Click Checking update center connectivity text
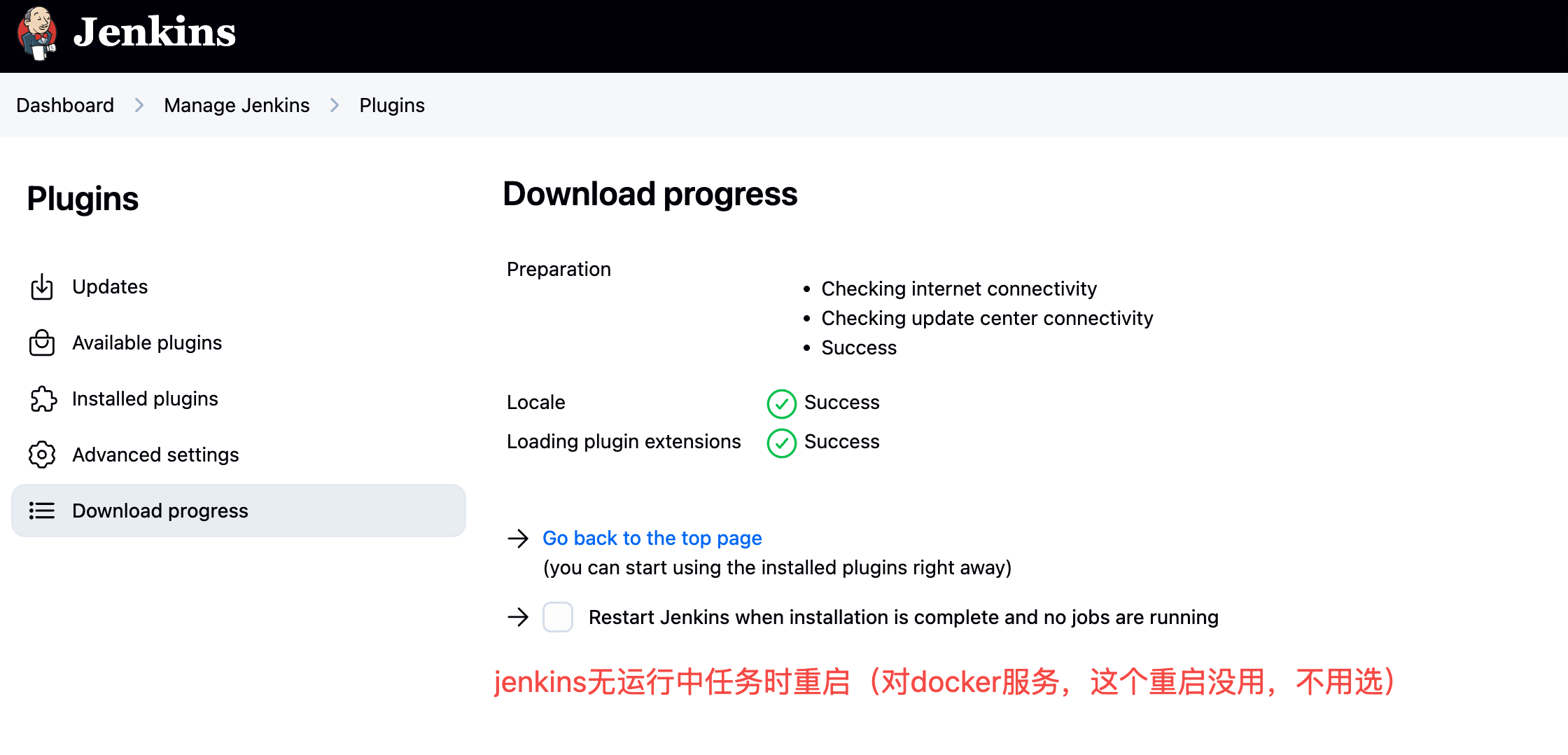Screen dimensions: 1568x755 (x=987, y=318)
